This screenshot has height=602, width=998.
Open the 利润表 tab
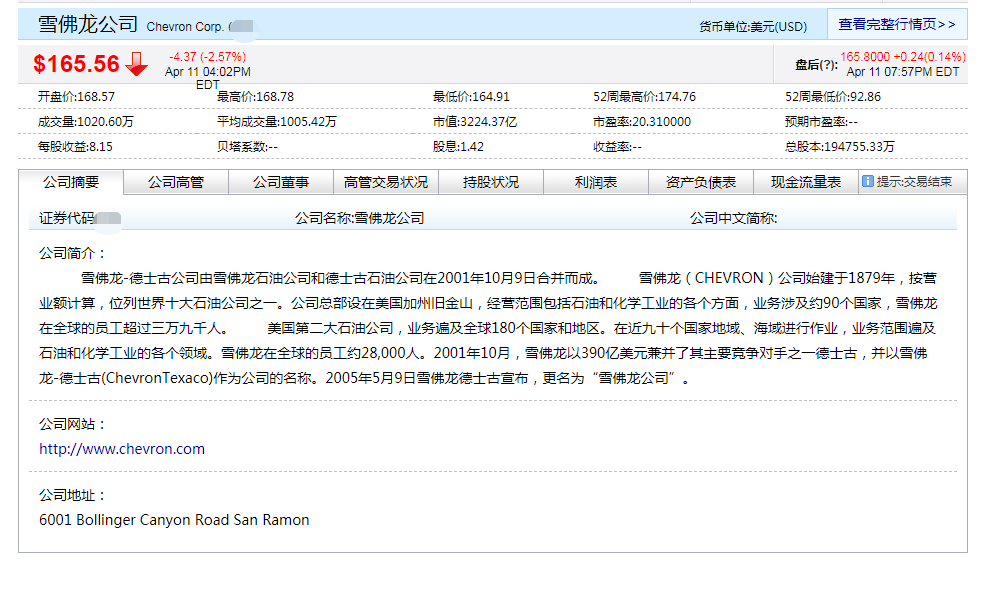[x=596, y=183]
